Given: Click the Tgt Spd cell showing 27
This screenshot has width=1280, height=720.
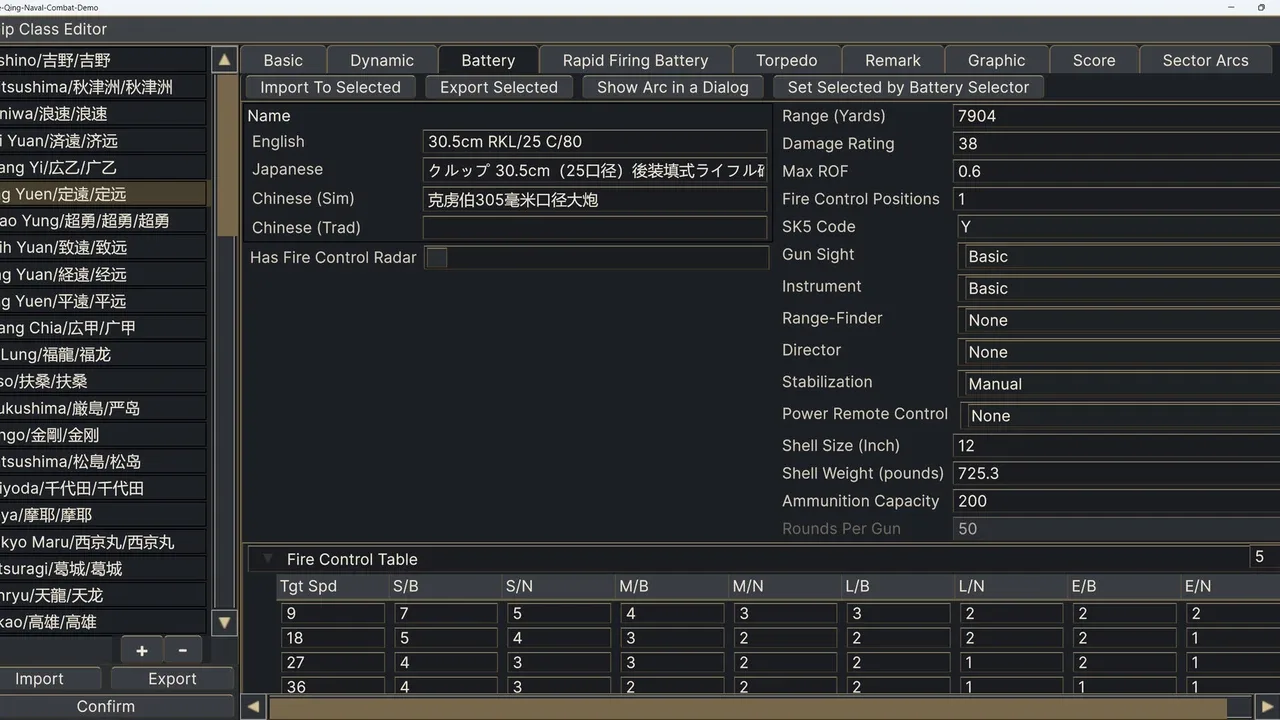Looking at the screenshot, I should pos(332,662).
